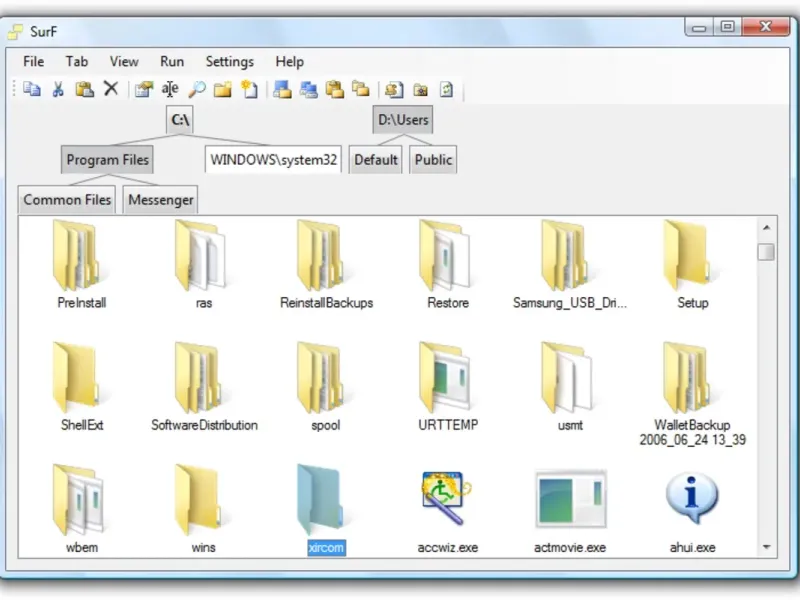Viewport: 800px width, 600px height.
Task: Create new folder via toolbar icon
Action: (222, 90)
